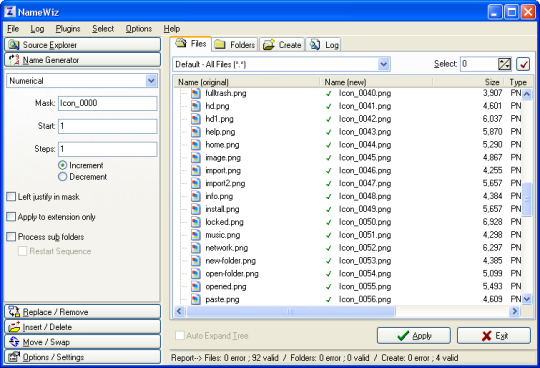Click the image.png file icon
The image size is (540, 368).
pos(196,158)
